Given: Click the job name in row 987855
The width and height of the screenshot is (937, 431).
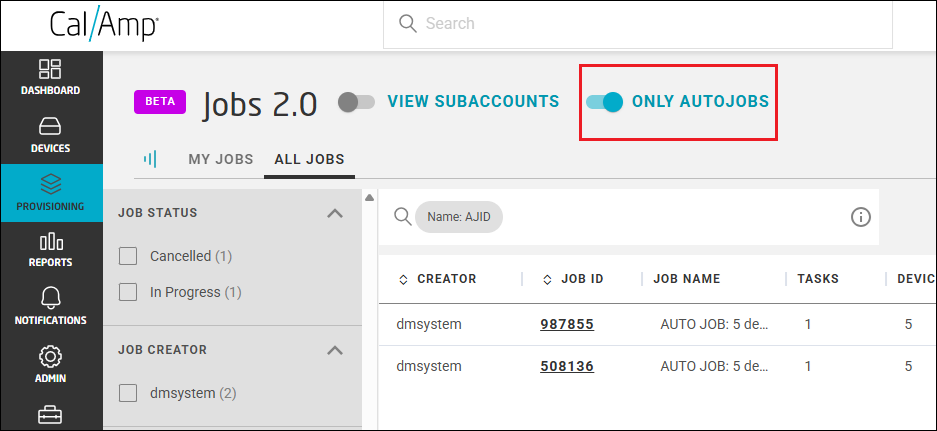Looking at the screenshot, I should point(714,325).
